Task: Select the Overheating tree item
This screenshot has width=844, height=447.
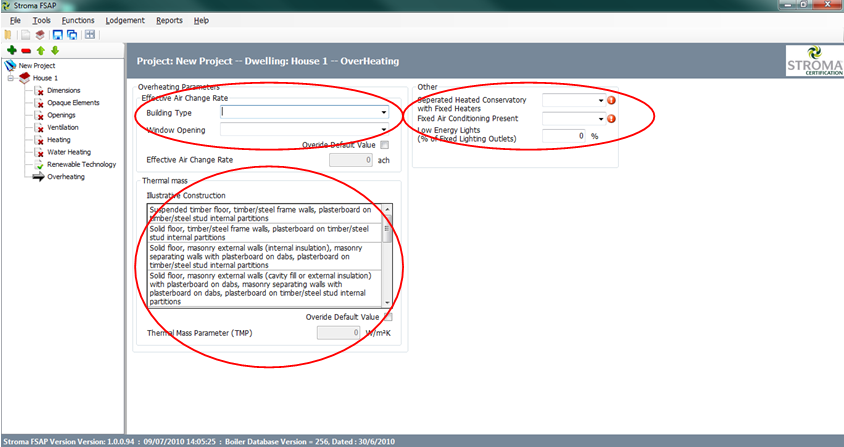Action: click(66, 177)
